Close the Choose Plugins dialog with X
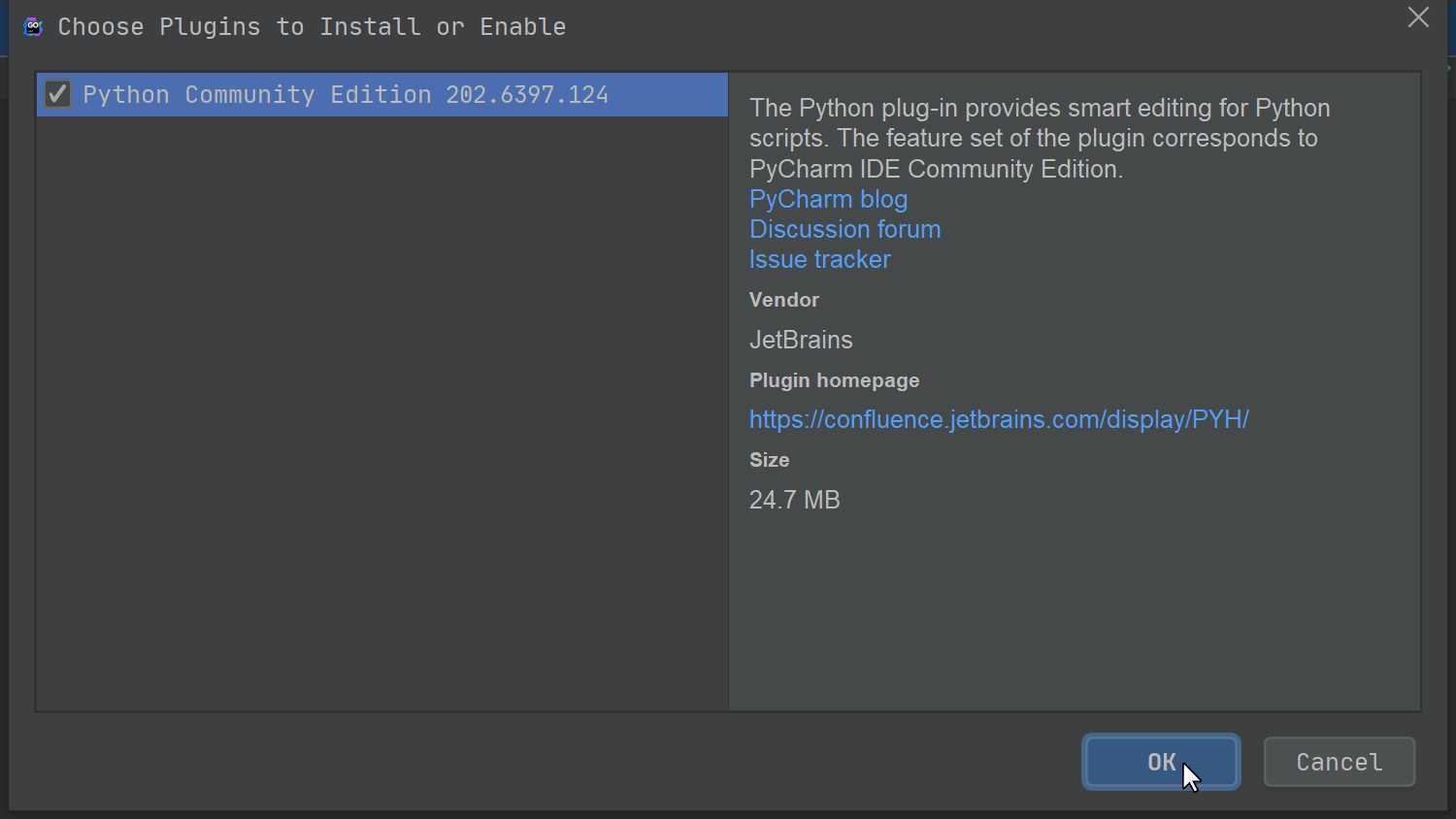This screenshot has width=1456, height=819. point(1418,17)
